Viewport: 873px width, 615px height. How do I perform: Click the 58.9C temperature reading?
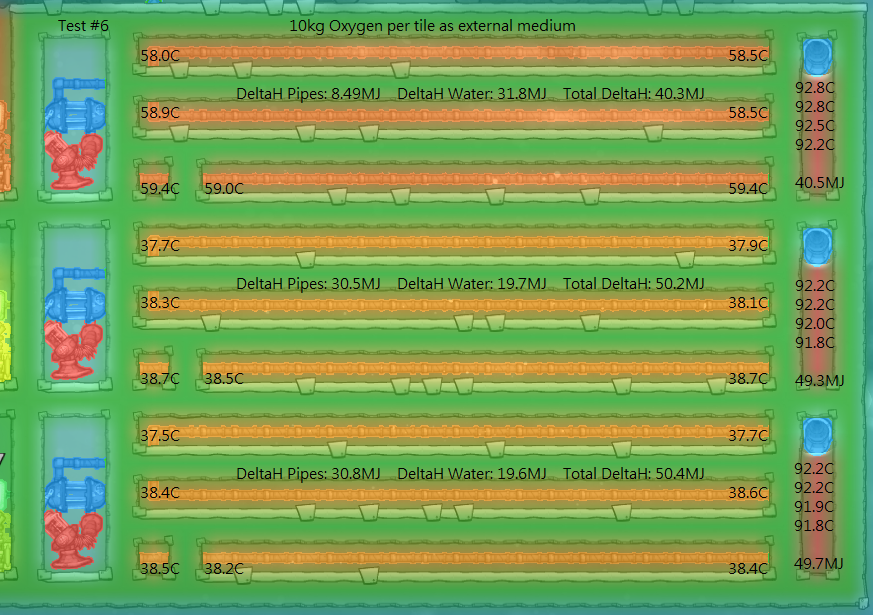[x=160, y=113]
